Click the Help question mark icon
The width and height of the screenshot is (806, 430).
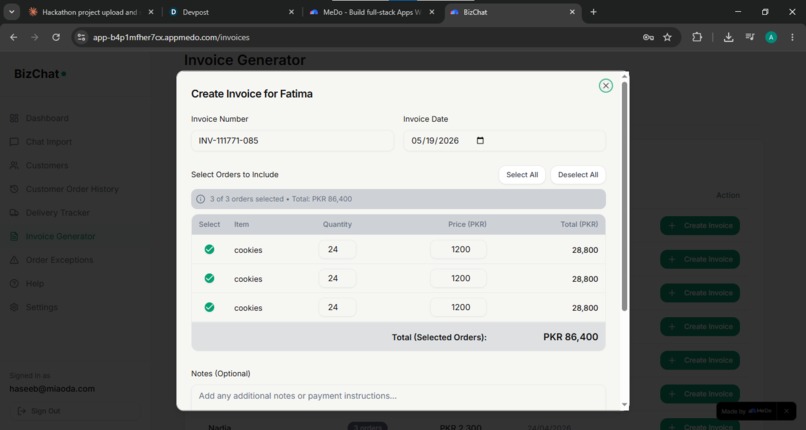(14, 284)
